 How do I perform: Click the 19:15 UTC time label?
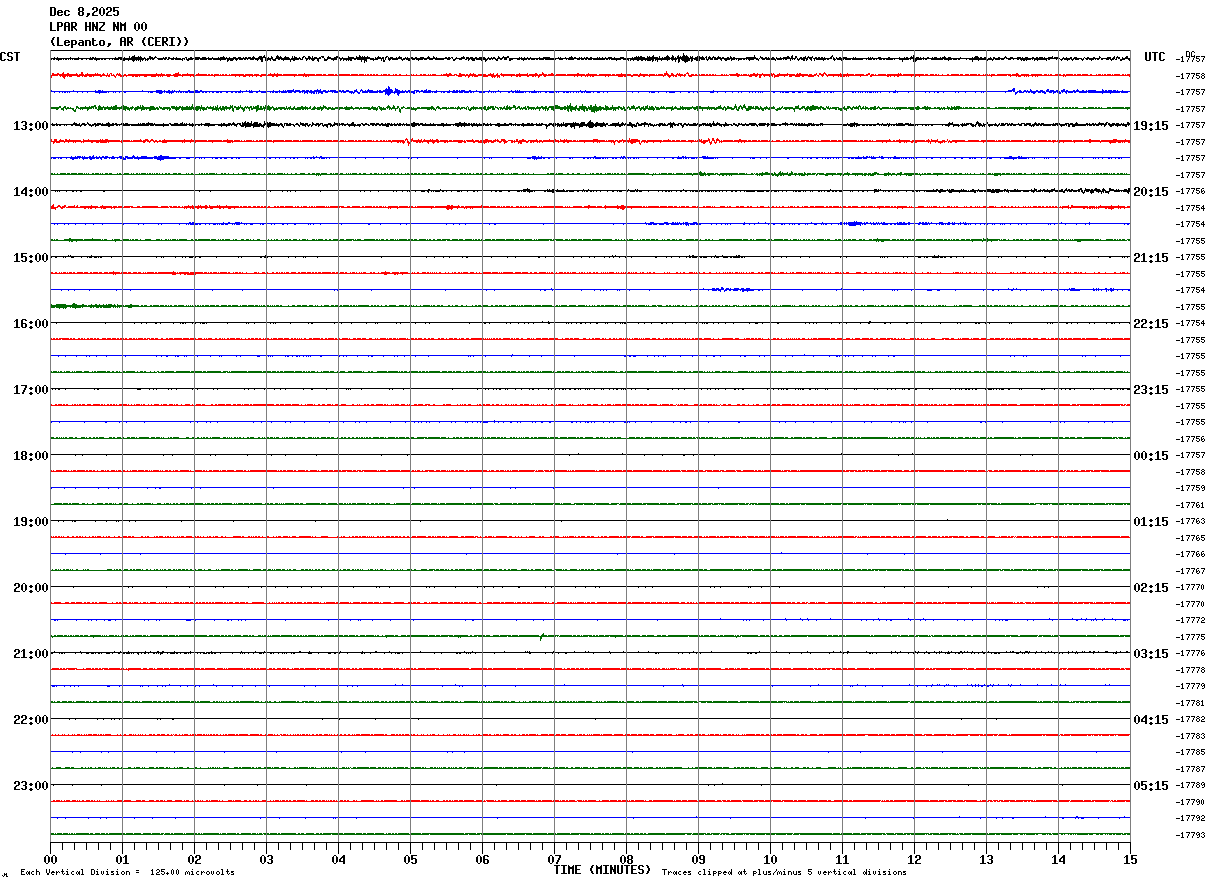coord(1151,126)
